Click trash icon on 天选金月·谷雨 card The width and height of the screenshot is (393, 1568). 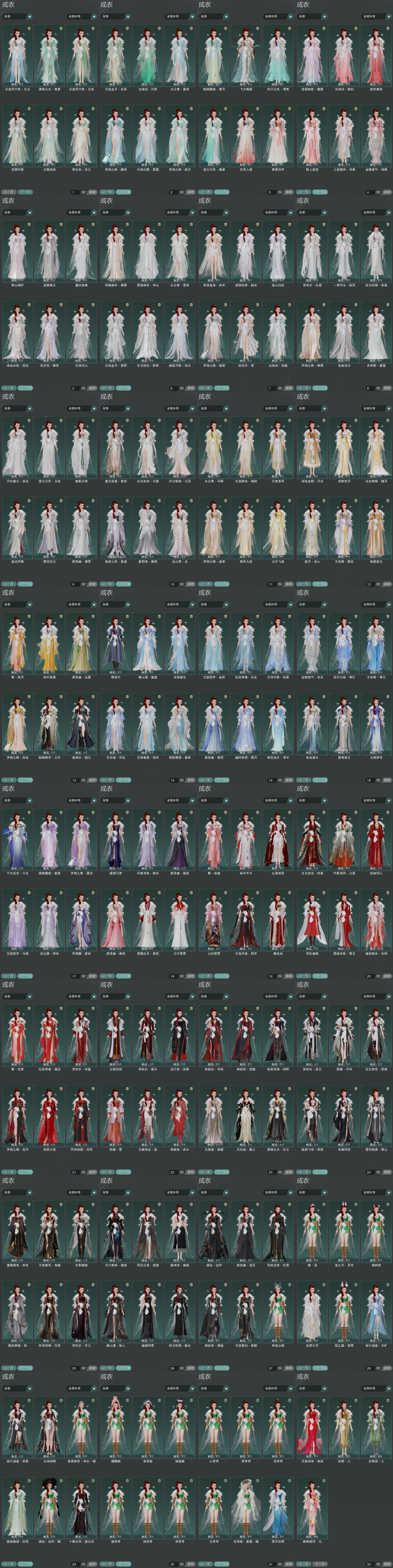127,29
